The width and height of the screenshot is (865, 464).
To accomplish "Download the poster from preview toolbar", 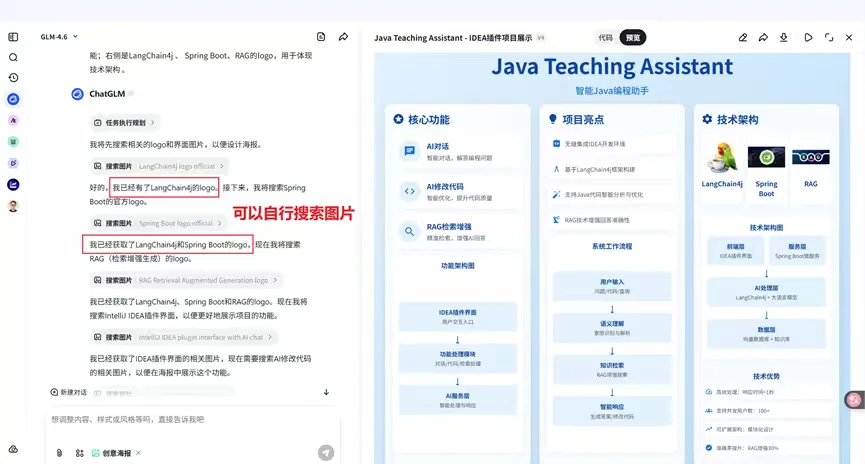I will click(x=783, y=38).
